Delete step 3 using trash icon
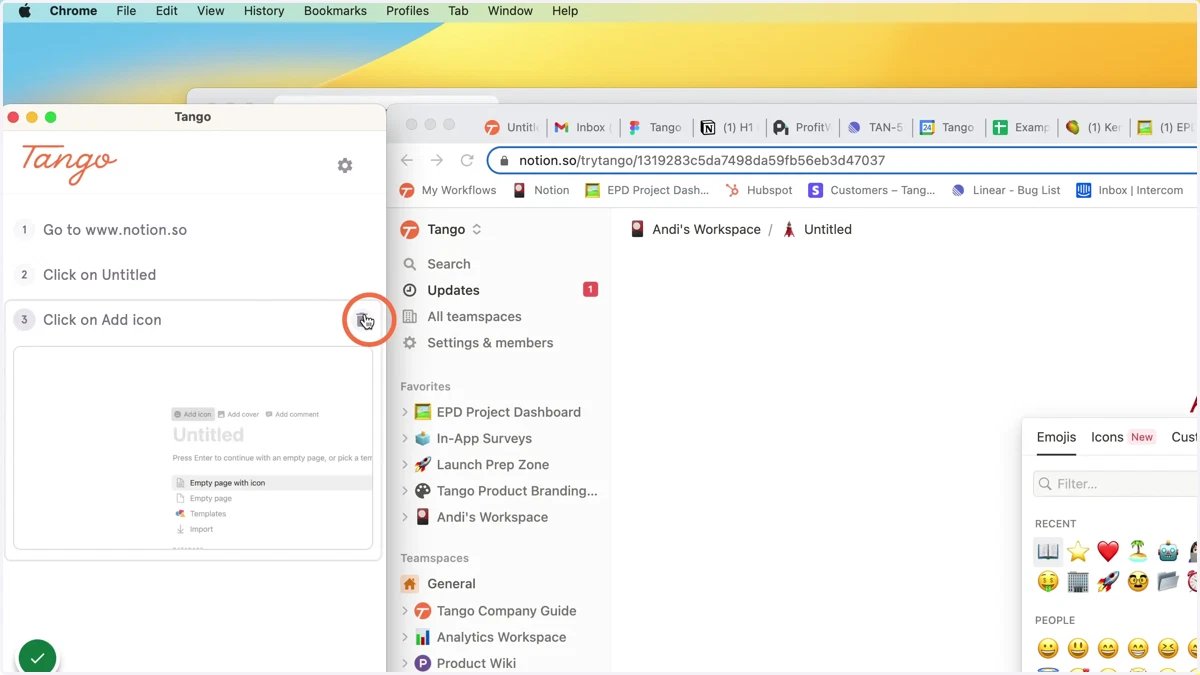This screenshot has height=675, width=1200. pos(362,320)
